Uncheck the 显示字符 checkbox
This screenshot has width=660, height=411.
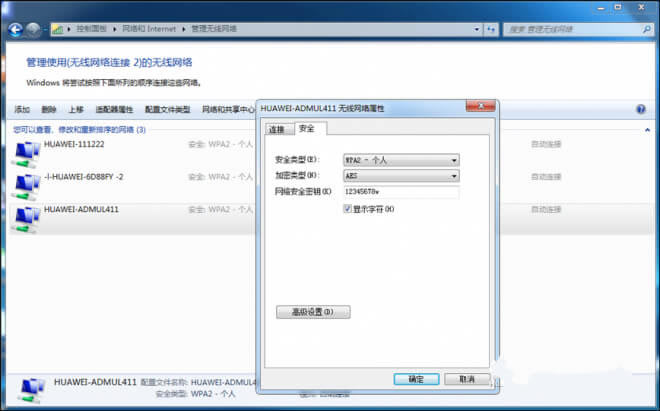(348, 208)
